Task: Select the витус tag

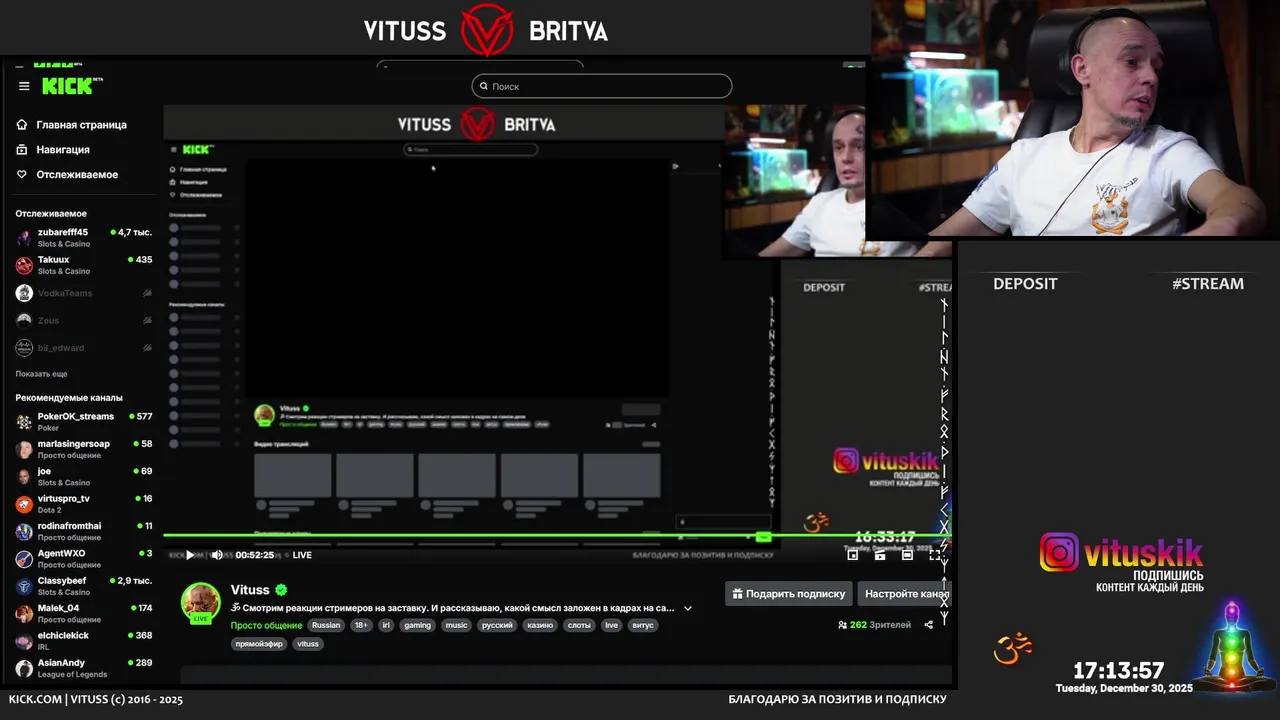Action: pyautogui.click(x=643, y=625)
